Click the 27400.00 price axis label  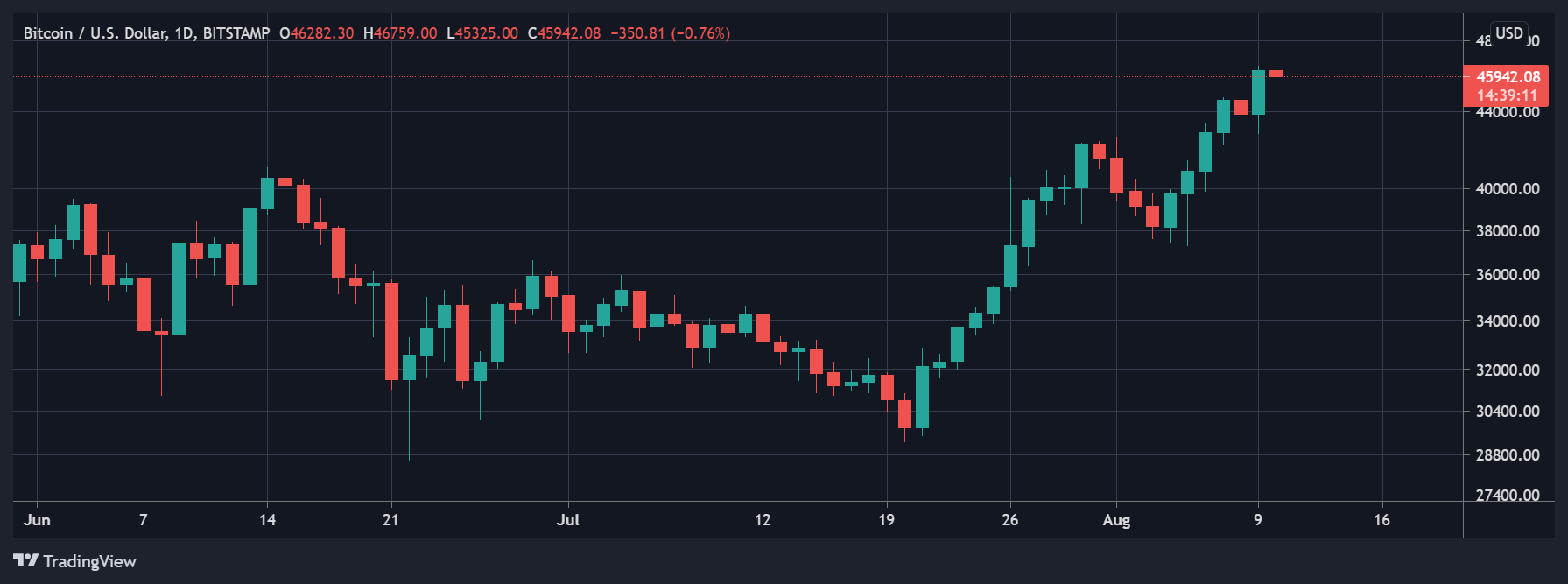pos(1508,495)
